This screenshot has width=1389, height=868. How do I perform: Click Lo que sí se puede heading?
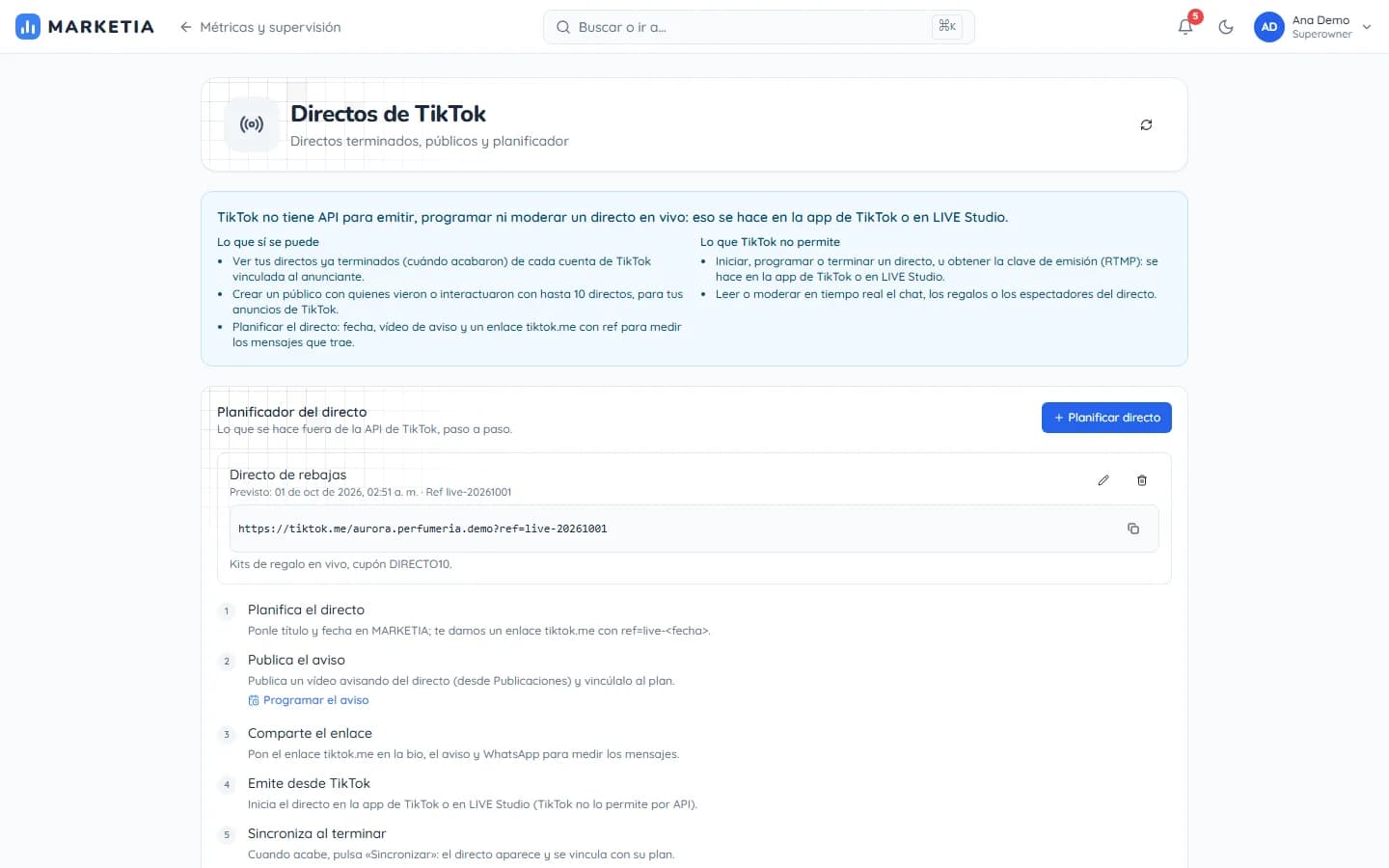pos(268,242)
